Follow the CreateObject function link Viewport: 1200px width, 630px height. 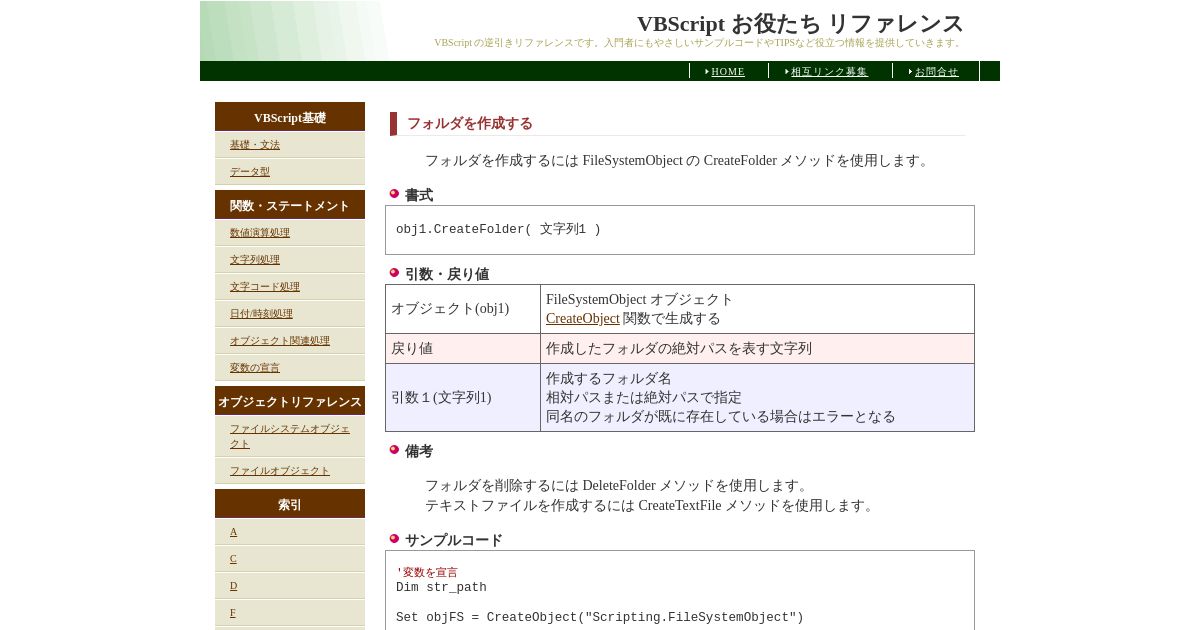click(583, 319)
